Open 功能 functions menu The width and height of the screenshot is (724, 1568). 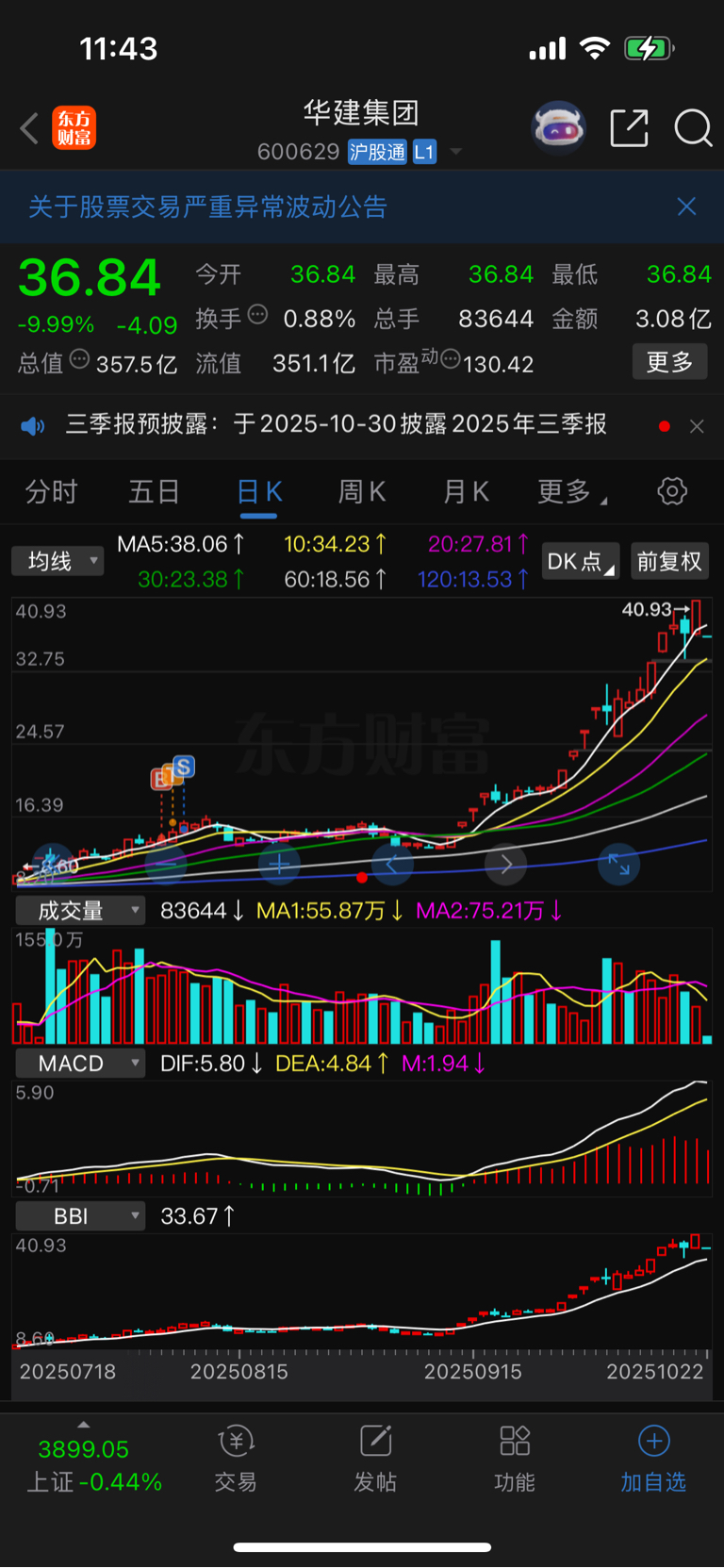pyautogui.click(x=515, y=1460)
